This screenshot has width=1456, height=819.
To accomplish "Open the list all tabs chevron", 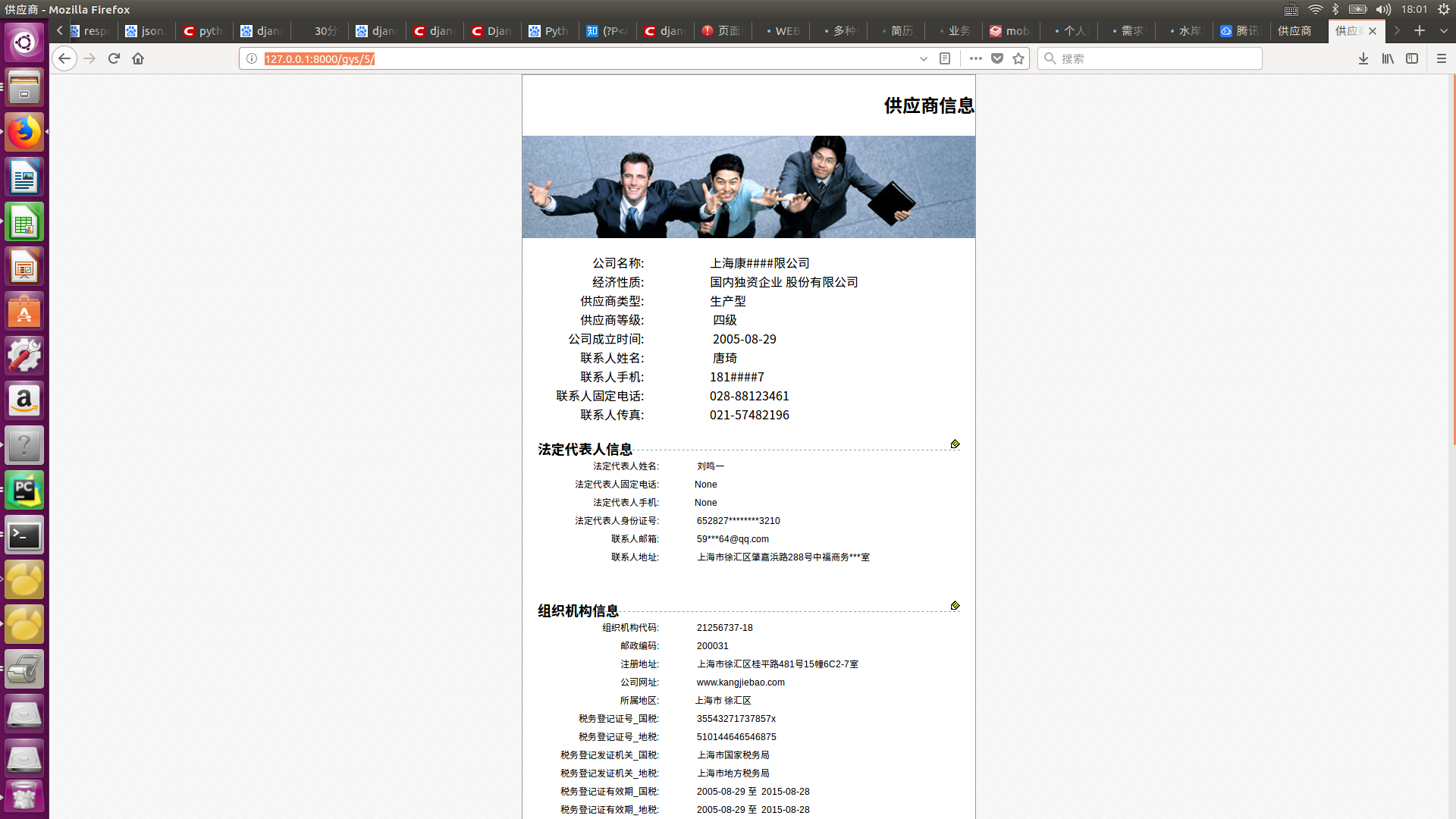I will pyautogui.click(x=1444, y=31).
